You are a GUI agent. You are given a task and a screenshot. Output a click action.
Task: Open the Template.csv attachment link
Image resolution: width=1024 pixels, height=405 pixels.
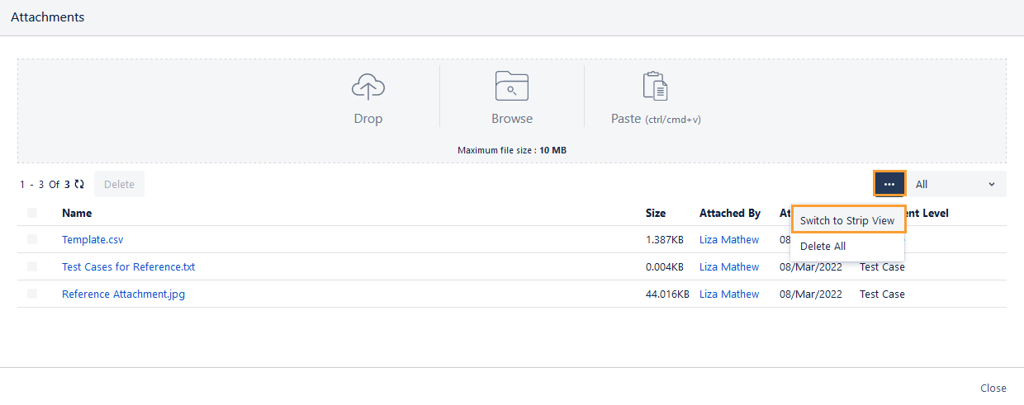[x=92, y=240]
